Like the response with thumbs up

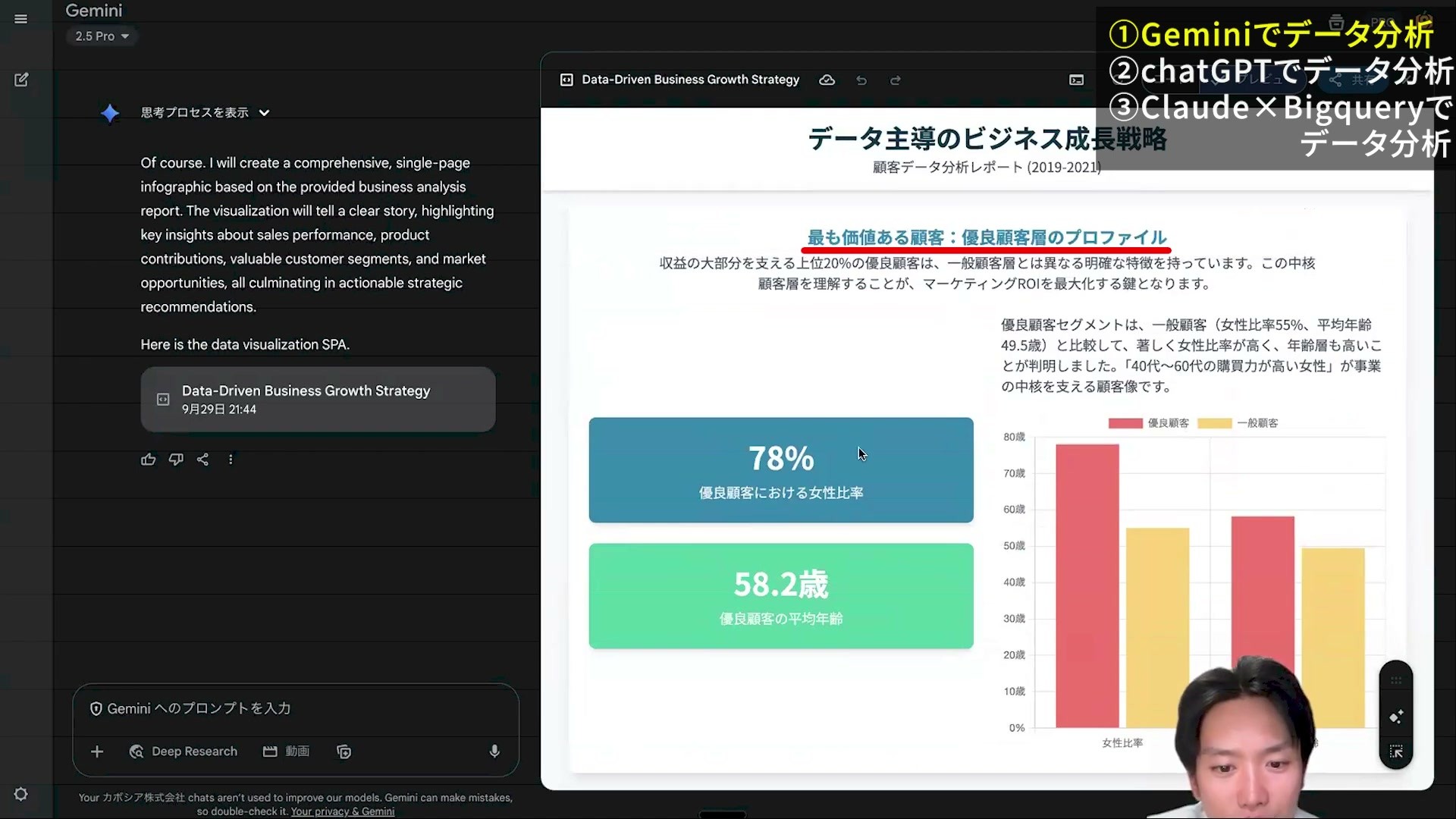pos(149,460)
